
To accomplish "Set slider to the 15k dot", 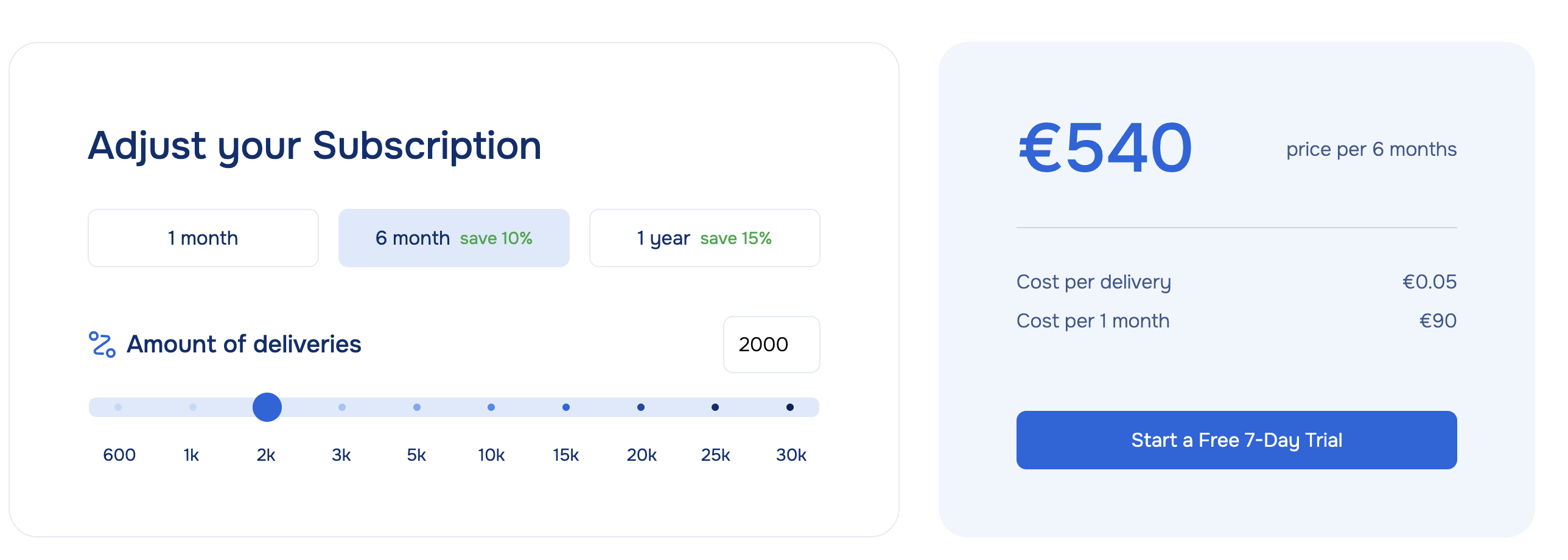I will point(566,407).
